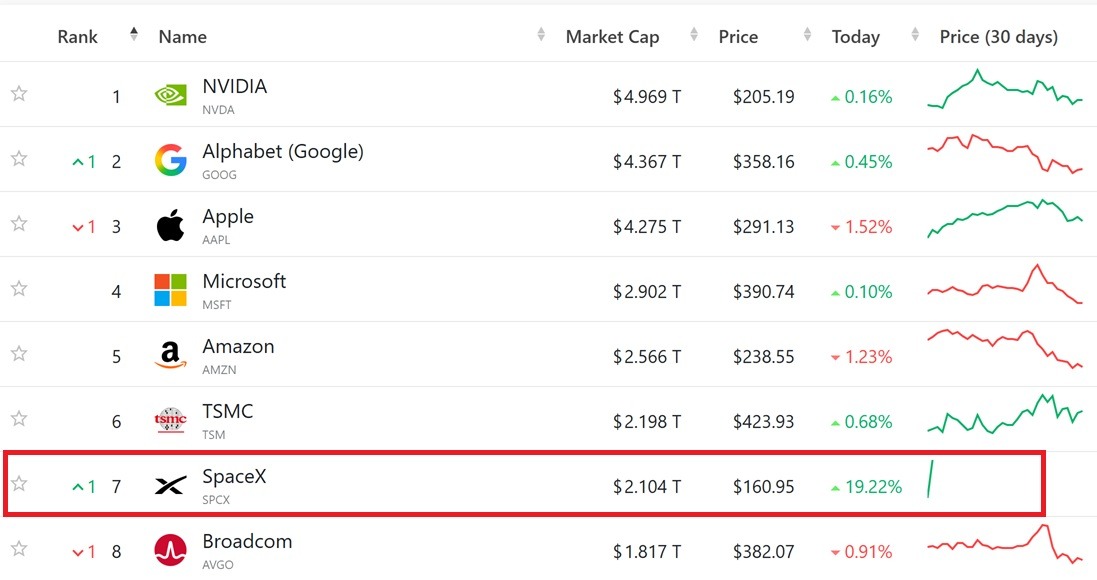The image size is (1097, 580).
Task: Sort by Market Cap column arrows
Action: click(541, 34)
